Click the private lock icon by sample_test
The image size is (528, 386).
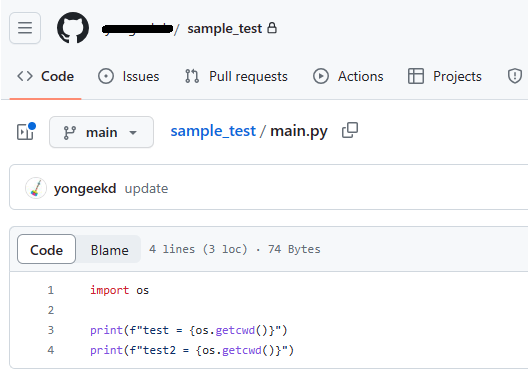point(272,28)
